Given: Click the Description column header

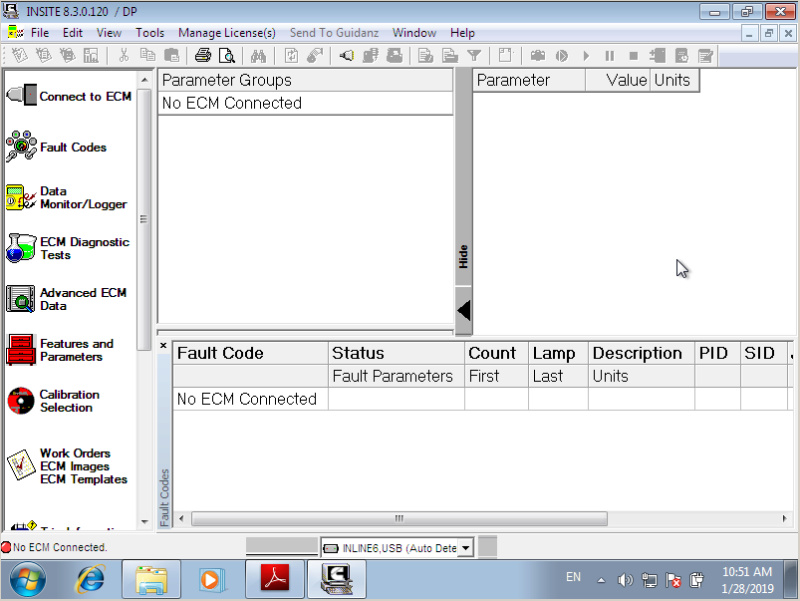Looking at the screenshot, I should [641, 353].
